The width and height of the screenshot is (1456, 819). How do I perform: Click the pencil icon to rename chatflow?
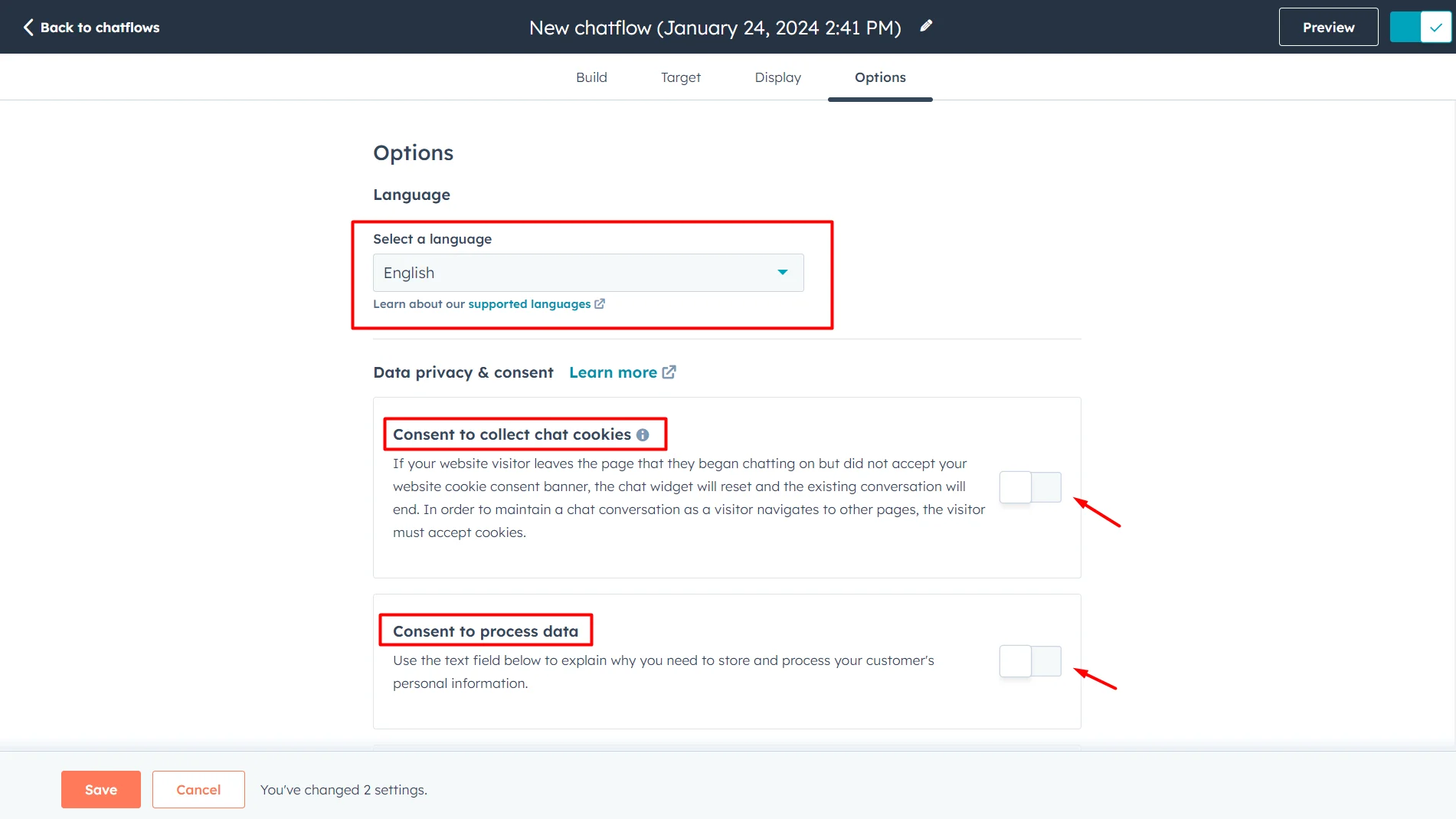point(926,27)
